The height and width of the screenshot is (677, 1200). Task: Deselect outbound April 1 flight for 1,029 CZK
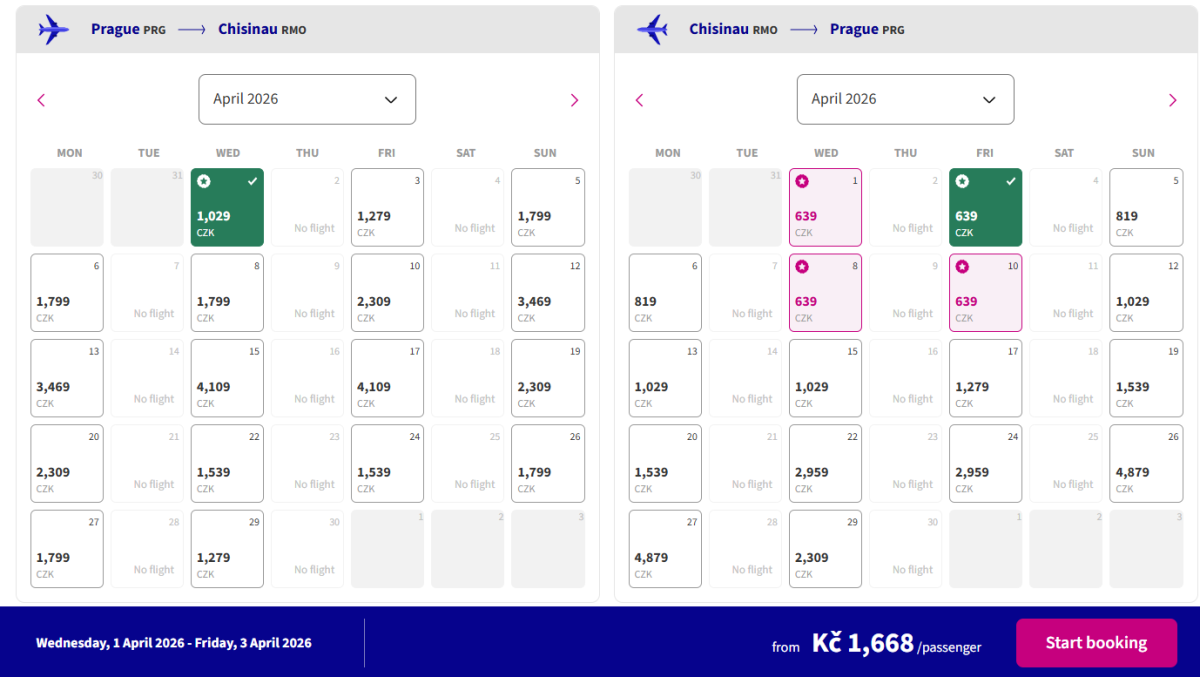tap(227, 207)
